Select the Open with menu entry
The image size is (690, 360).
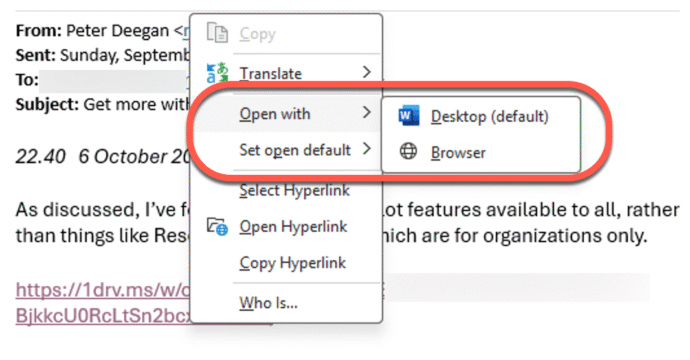[x=286, y=114]
